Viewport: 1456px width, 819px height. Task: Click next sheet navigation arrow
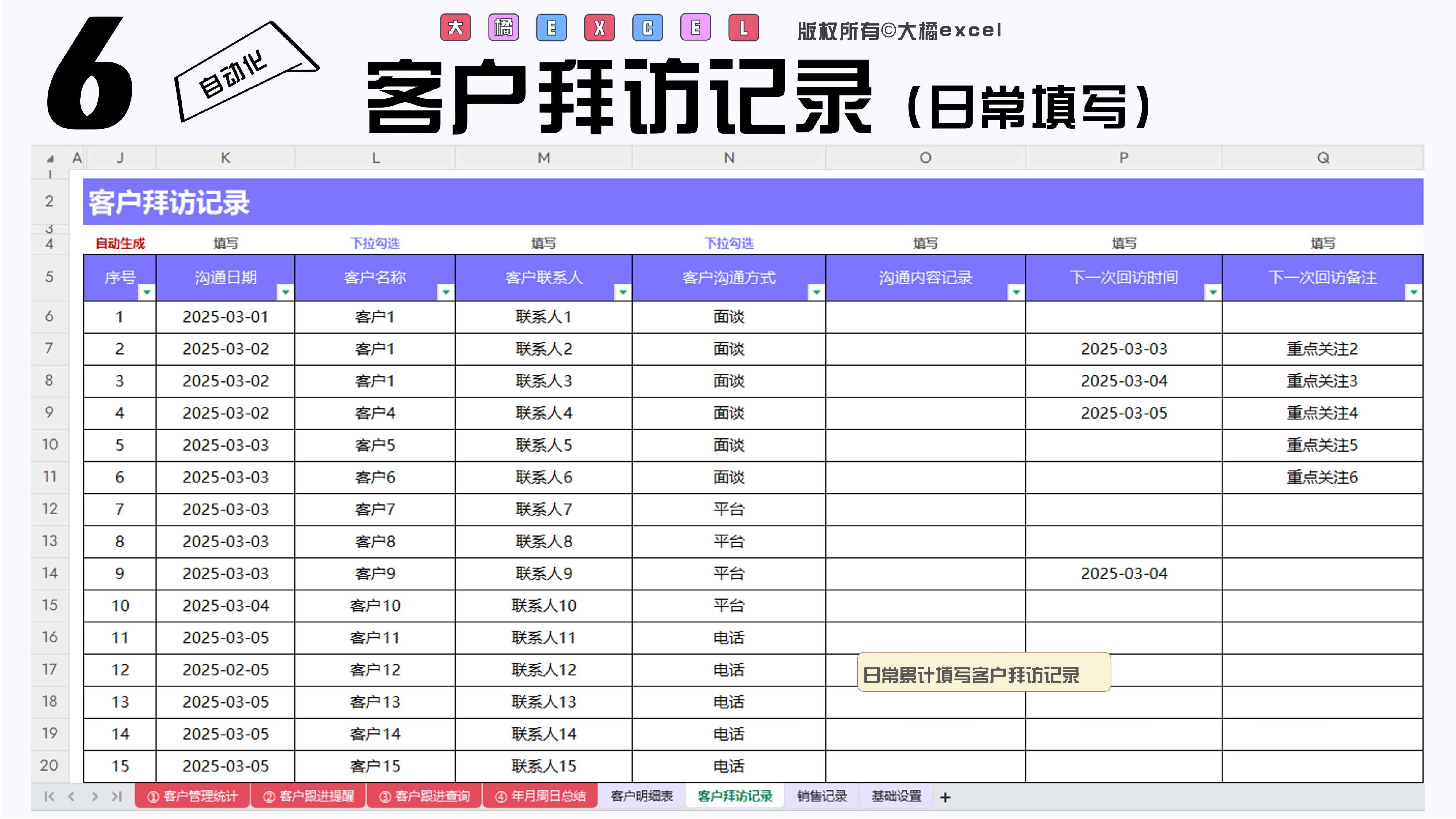click(x=94, y=796)
